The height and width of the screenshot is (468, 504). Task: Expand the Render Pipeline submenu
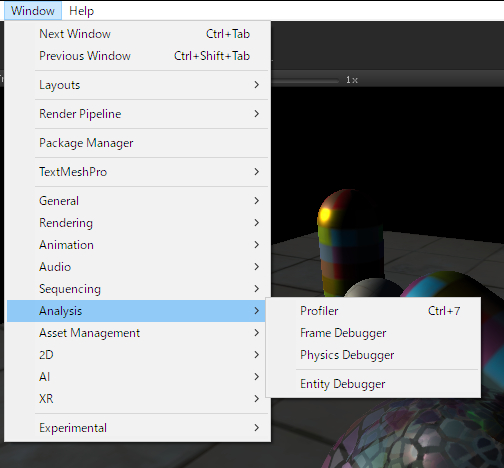click(137, 114)
